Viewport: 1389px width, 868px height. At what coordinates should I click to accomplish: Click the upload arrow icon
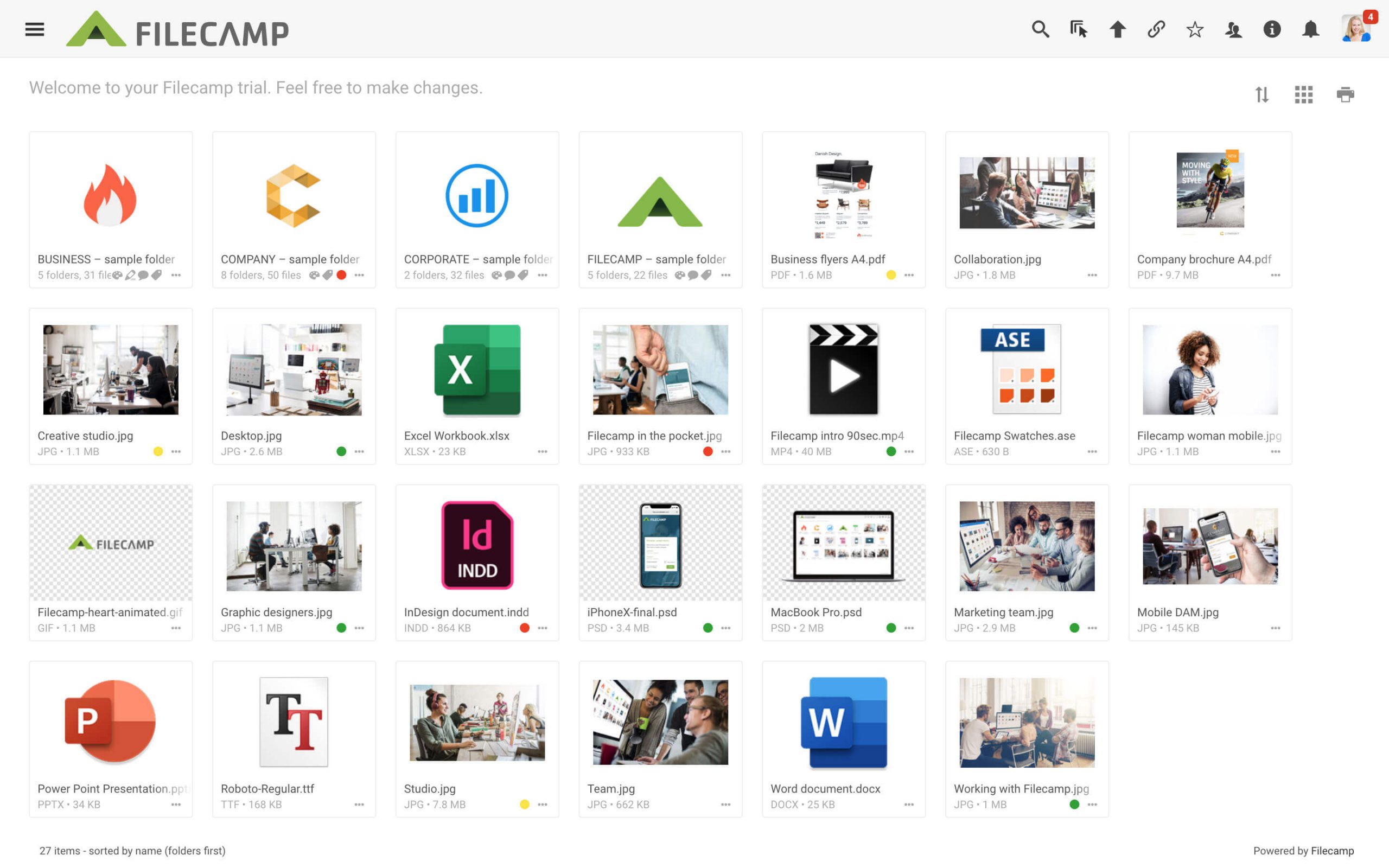(1117, 29)
